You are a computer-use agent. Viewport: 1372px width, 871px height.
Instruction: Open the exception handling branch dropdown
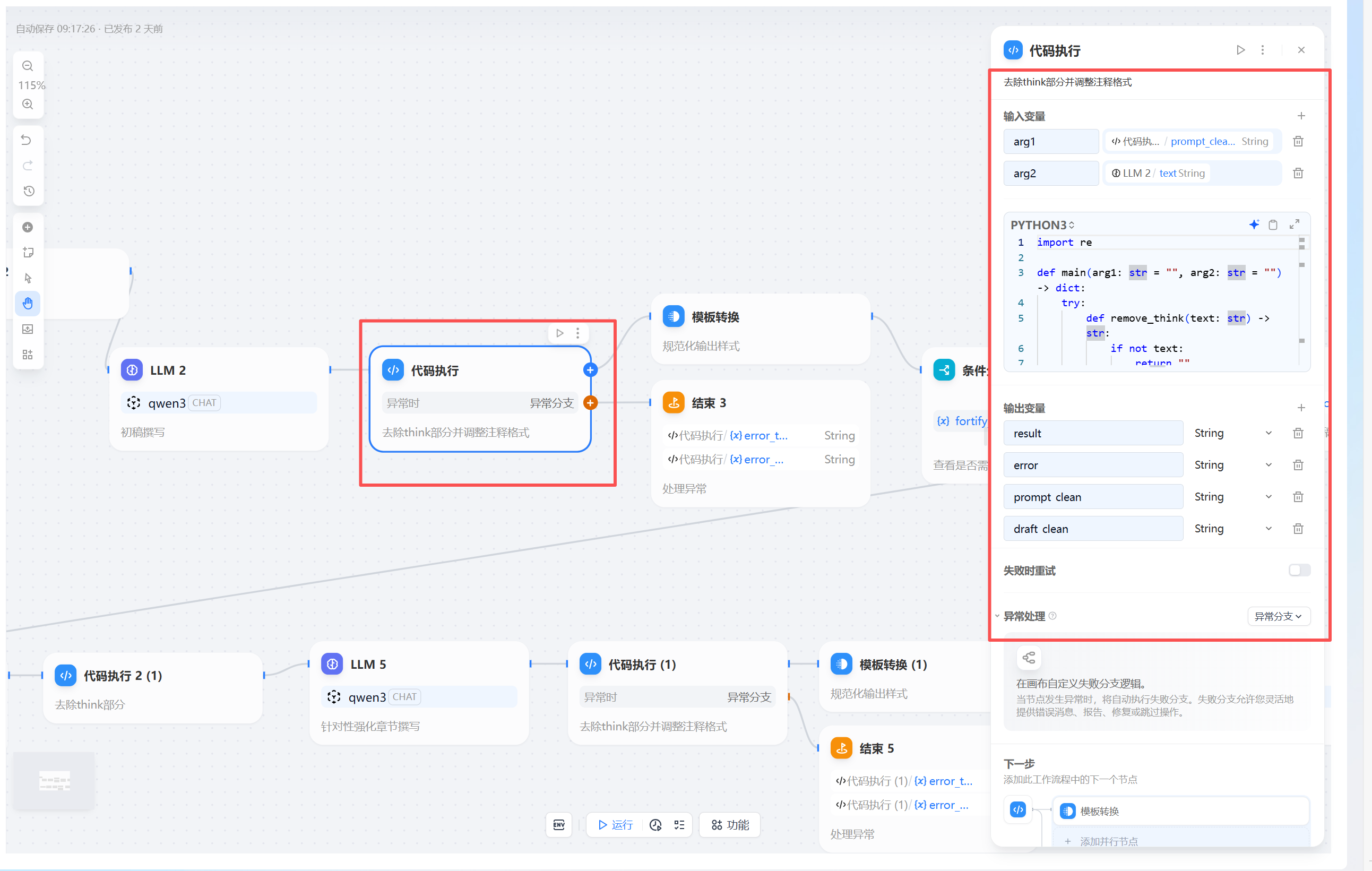1278,616
